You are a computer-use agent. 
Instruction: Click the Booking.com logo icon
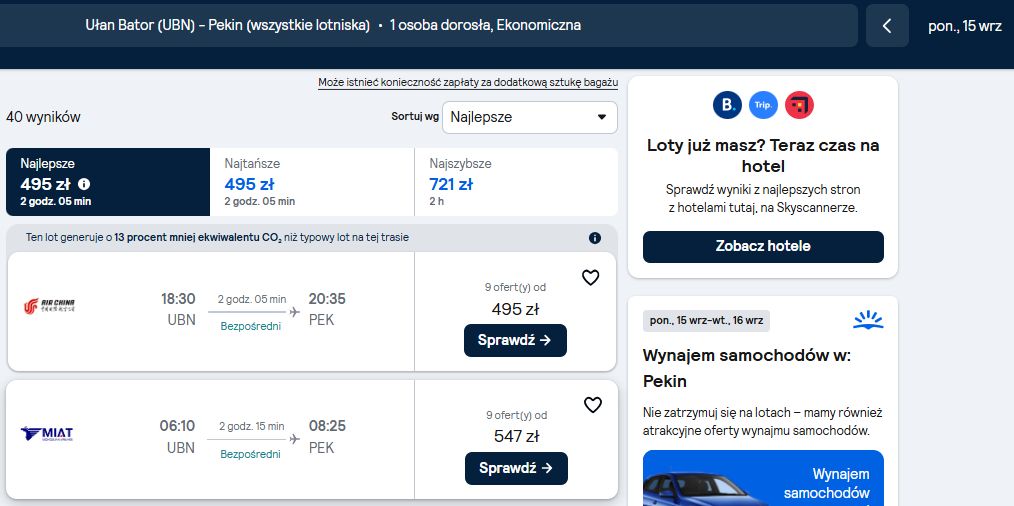click(x=727, y=105)
